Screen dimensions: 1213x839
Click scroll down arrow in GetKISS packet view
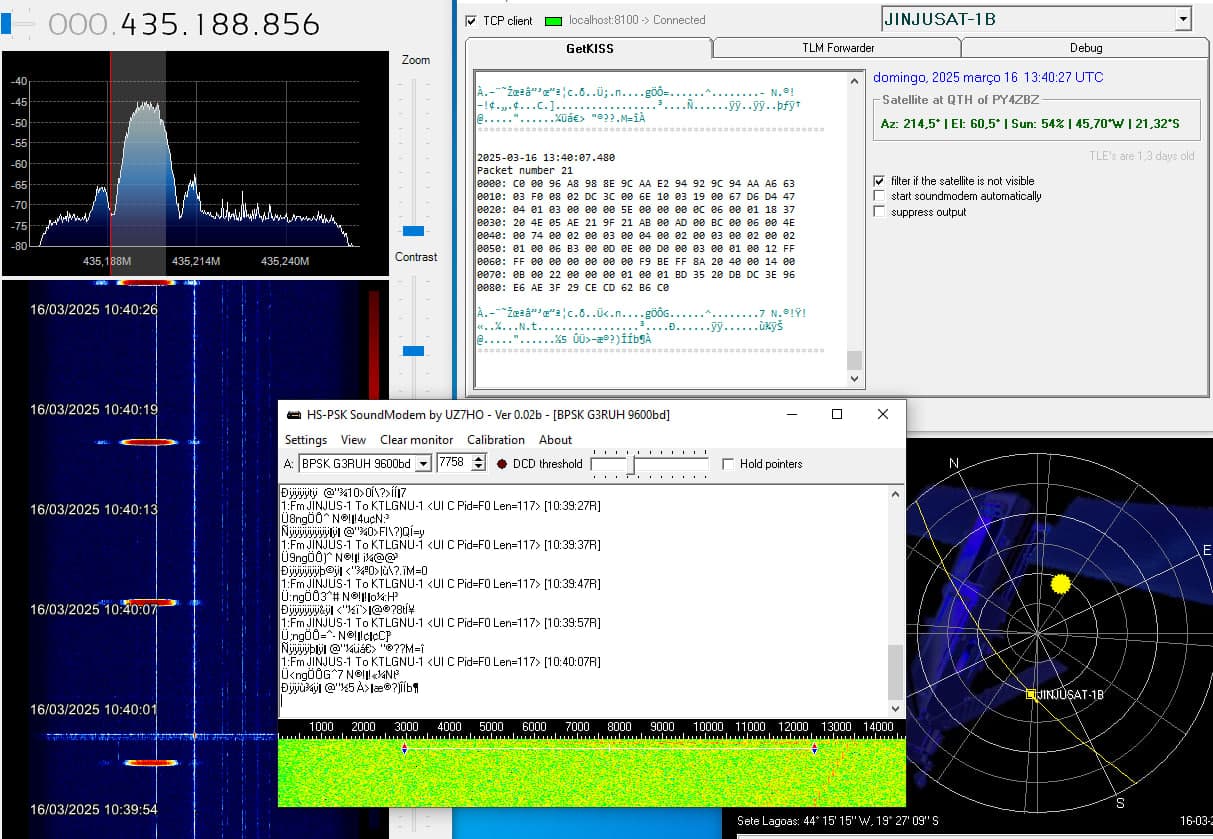point(854,379)
